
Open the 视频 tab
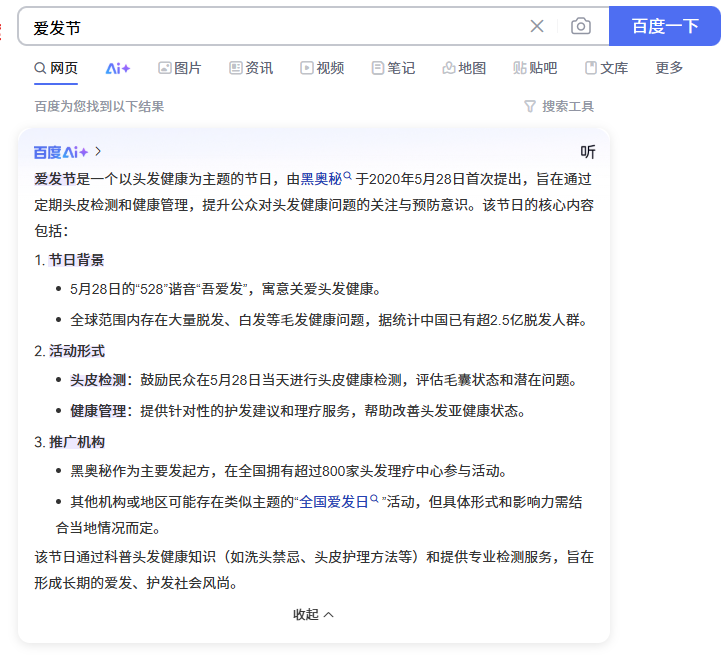tap(322, 68)
